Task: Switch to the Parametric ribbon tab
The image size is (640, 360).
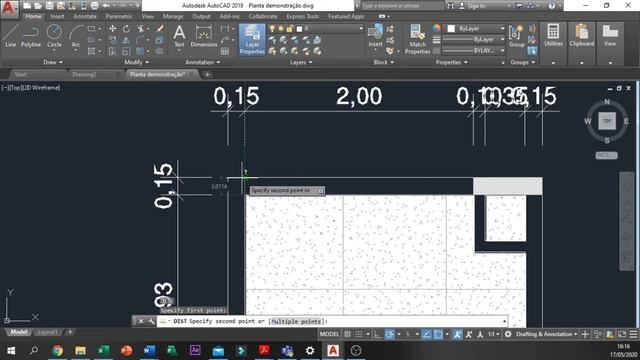Action: pyautogui.click(x=119, y=16)
